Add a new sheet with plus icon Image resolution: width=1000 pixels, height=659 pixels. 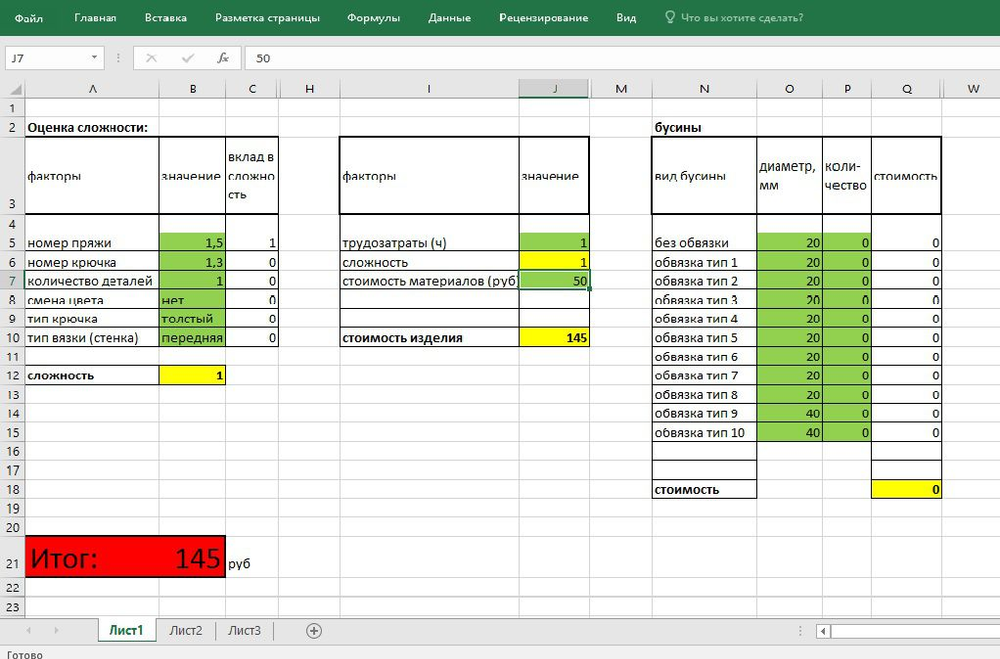point(314,630)
